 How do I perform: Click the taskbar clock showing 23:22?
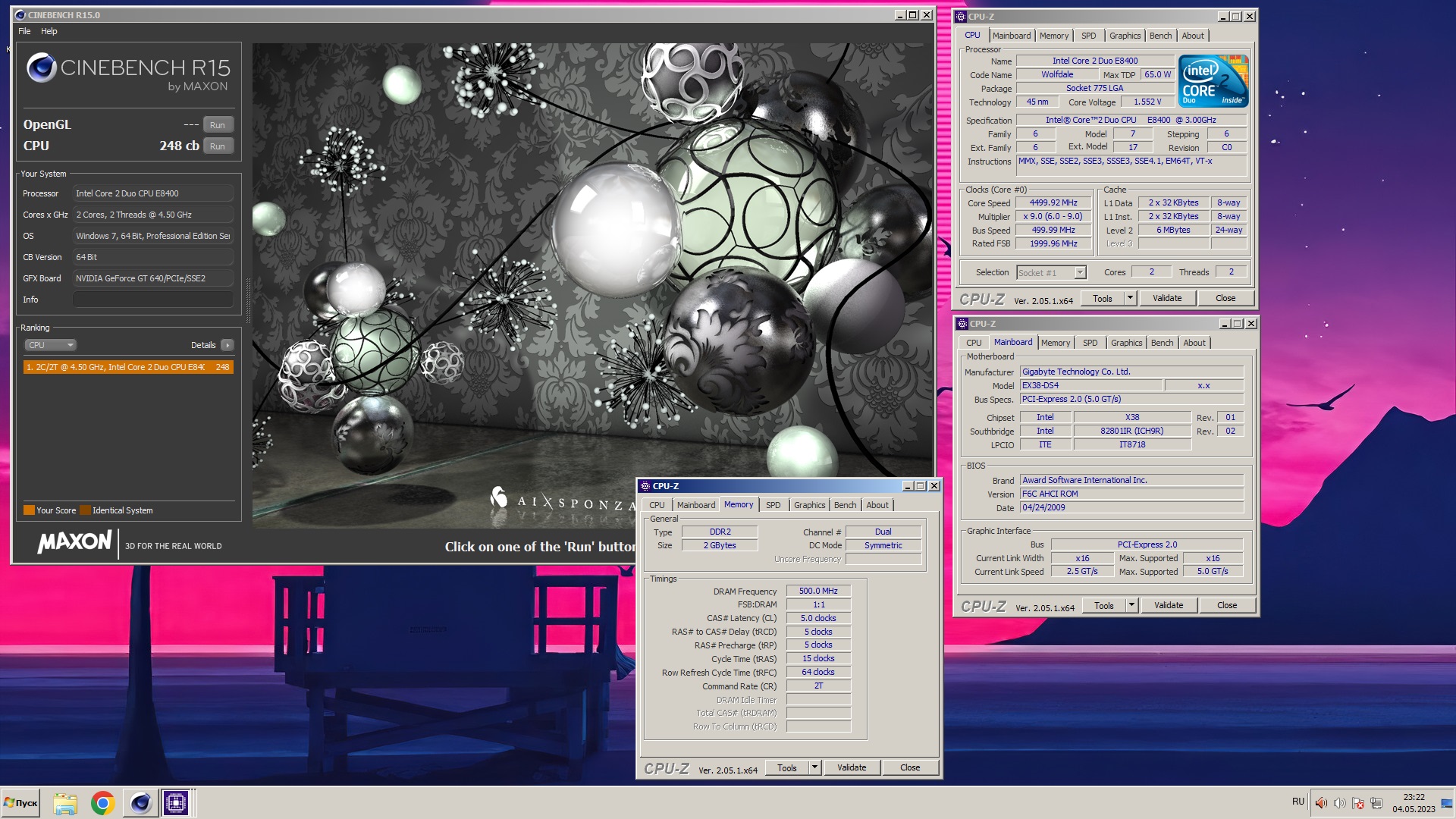(x=1414, y=803)
